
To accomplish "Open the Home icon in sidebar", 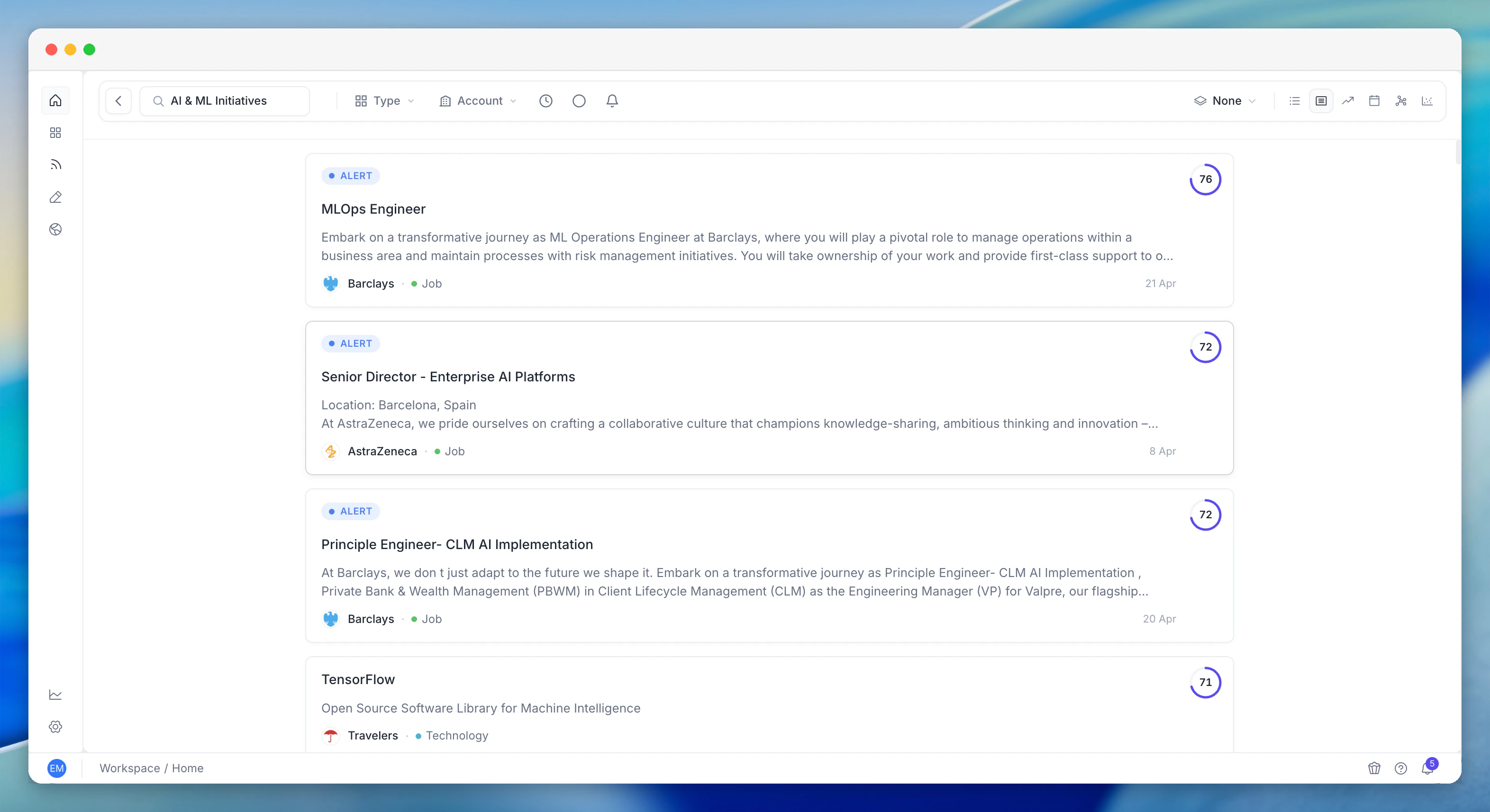I will [x=55, y=100].
